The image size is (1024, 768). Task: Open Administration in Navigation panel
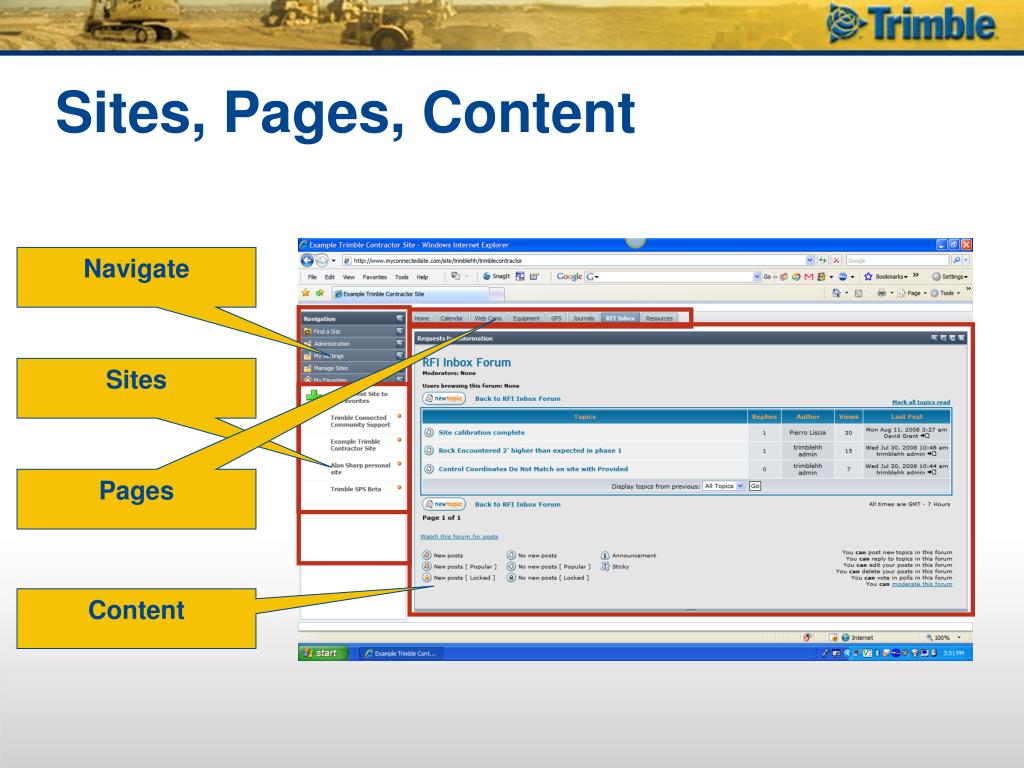click(x=332, y=344)
